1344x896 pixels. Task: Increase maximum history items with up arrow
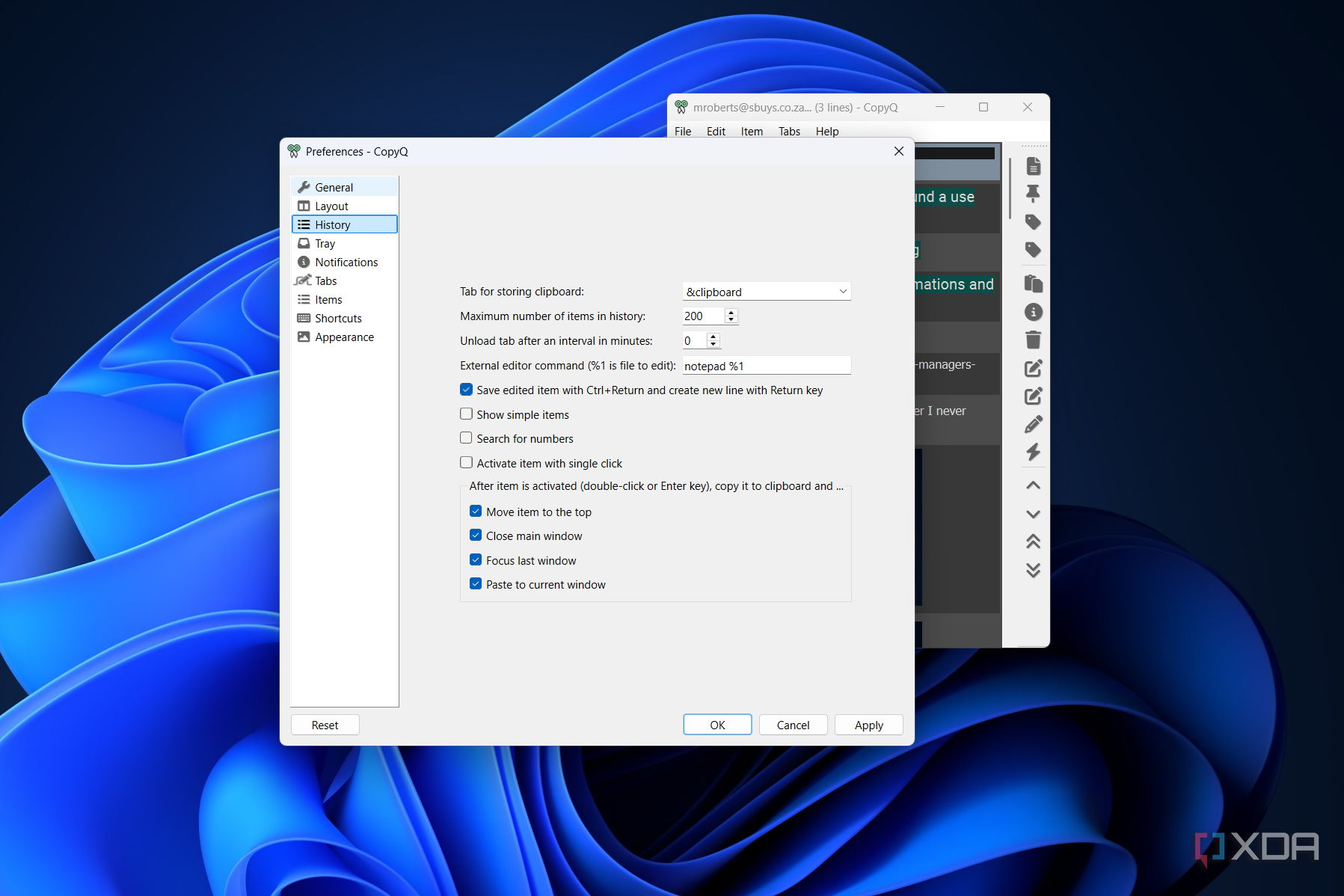click(731, 312)
